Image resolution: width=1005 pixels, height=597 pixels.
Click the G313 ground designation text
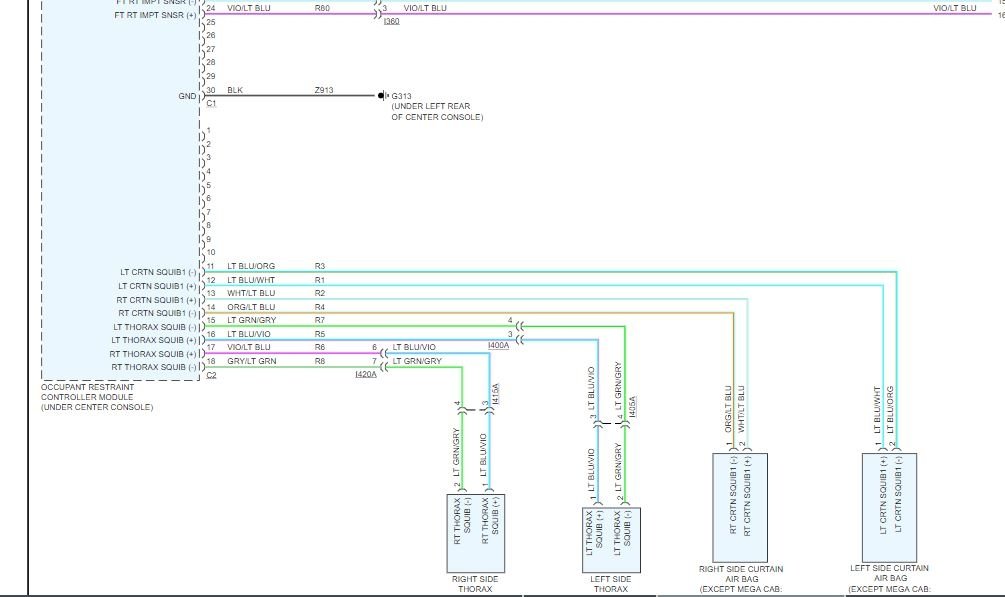coord(401,96)
